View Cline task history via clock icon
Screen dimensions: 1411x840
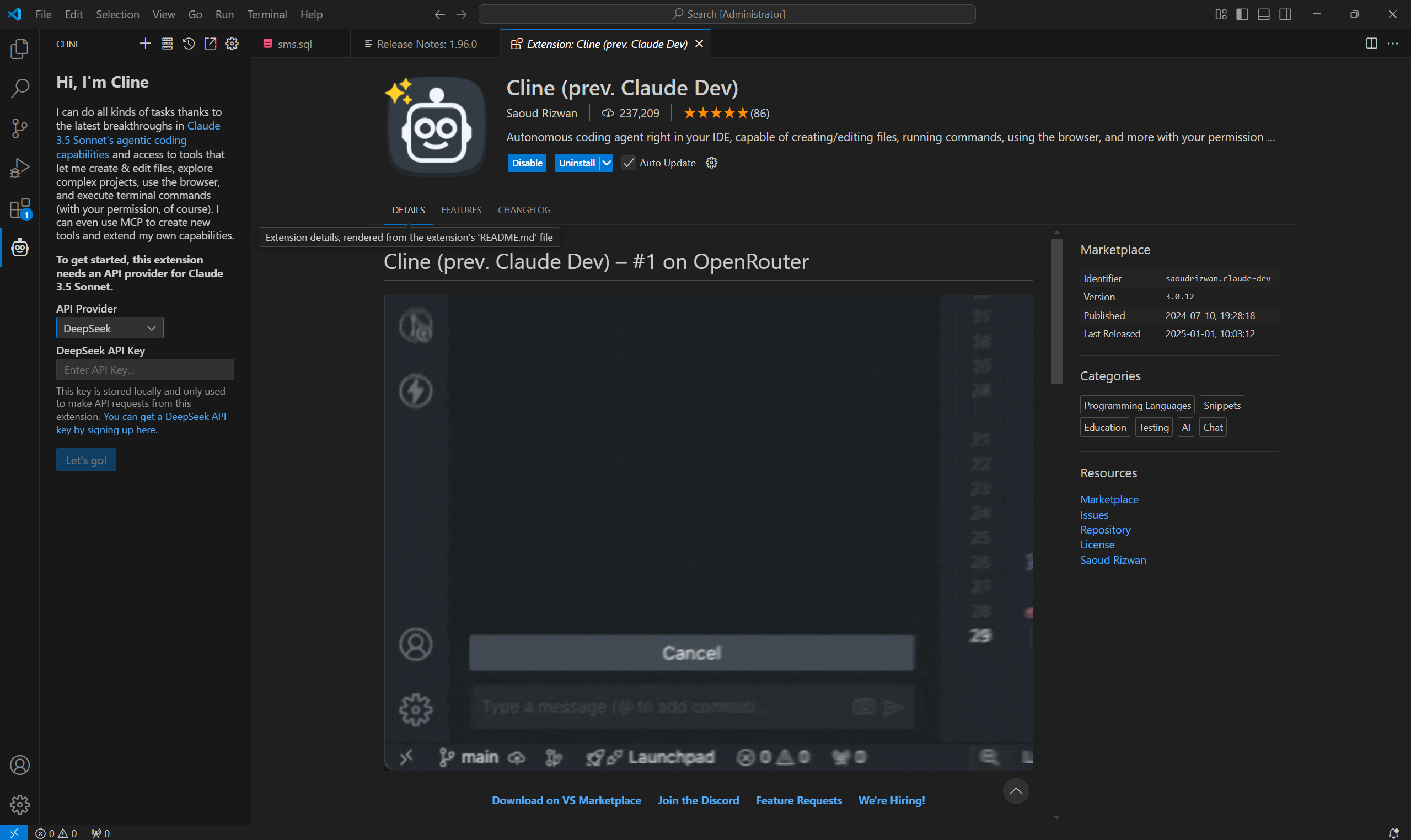(x=189, y=43)
